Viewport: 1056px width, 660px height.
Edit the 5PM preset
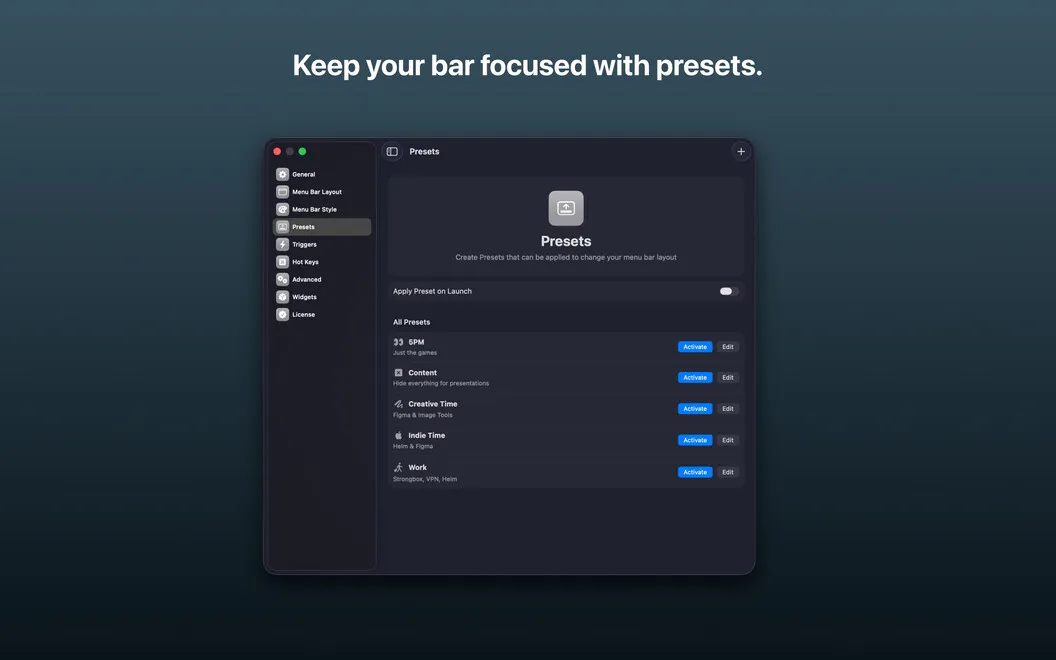coord(728,347)
